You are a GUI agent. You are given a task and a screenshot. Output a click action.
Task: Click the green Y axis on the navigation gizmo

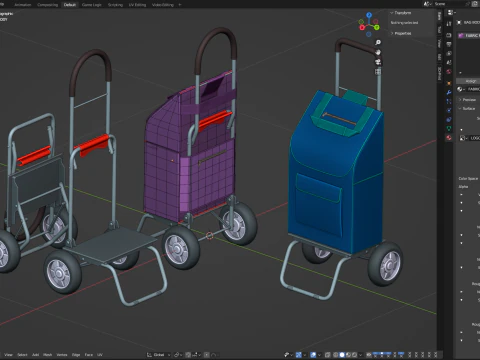click(x=376, y=27)
